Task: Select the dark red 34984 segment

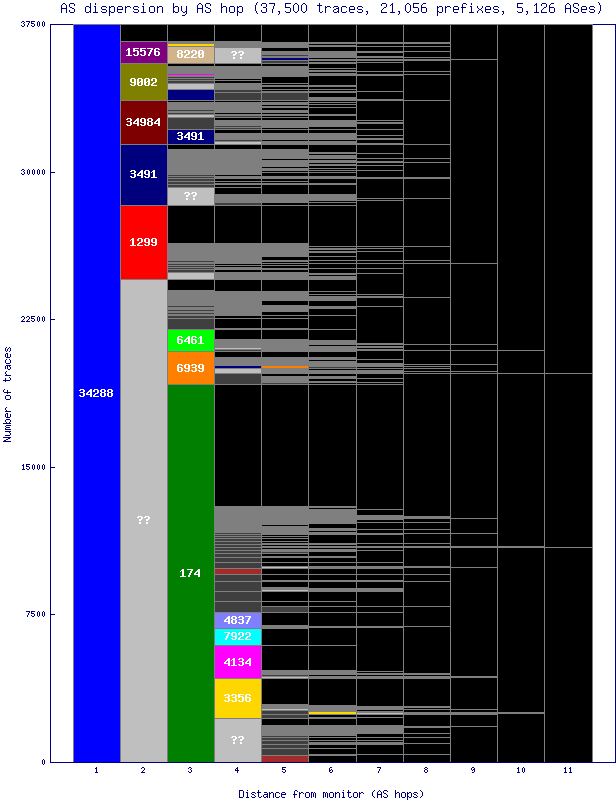Action: pos(143,122)
